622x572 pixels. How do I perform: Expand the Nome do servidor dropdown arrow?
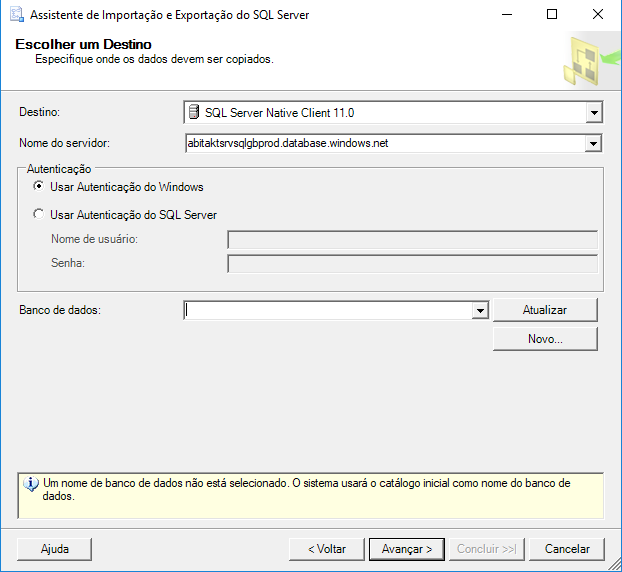click(593, 143)
